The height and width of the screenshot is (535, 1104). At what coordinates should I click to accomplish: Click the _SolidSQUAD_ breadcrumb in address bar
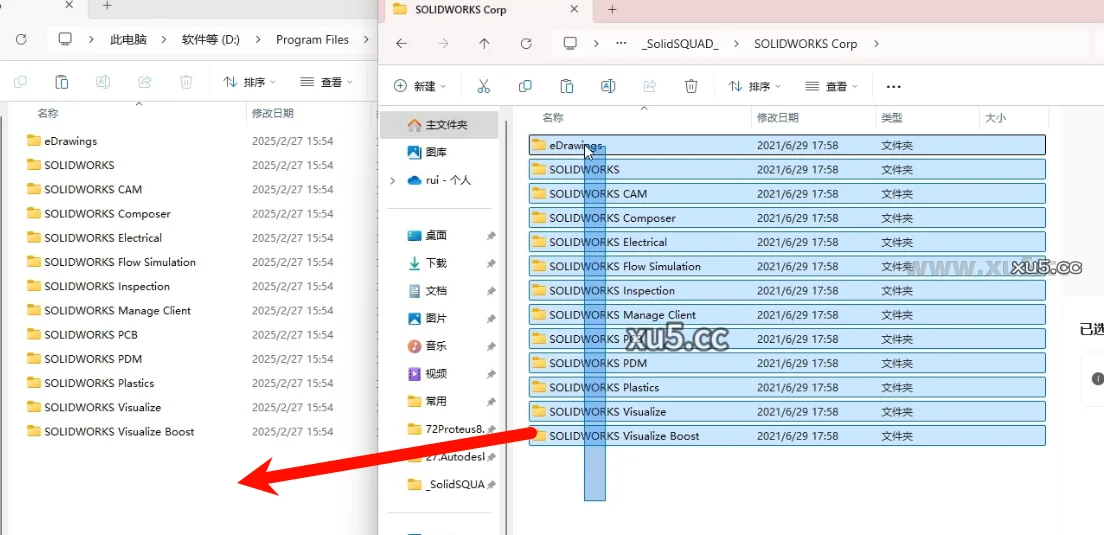(x=680, y=44)
